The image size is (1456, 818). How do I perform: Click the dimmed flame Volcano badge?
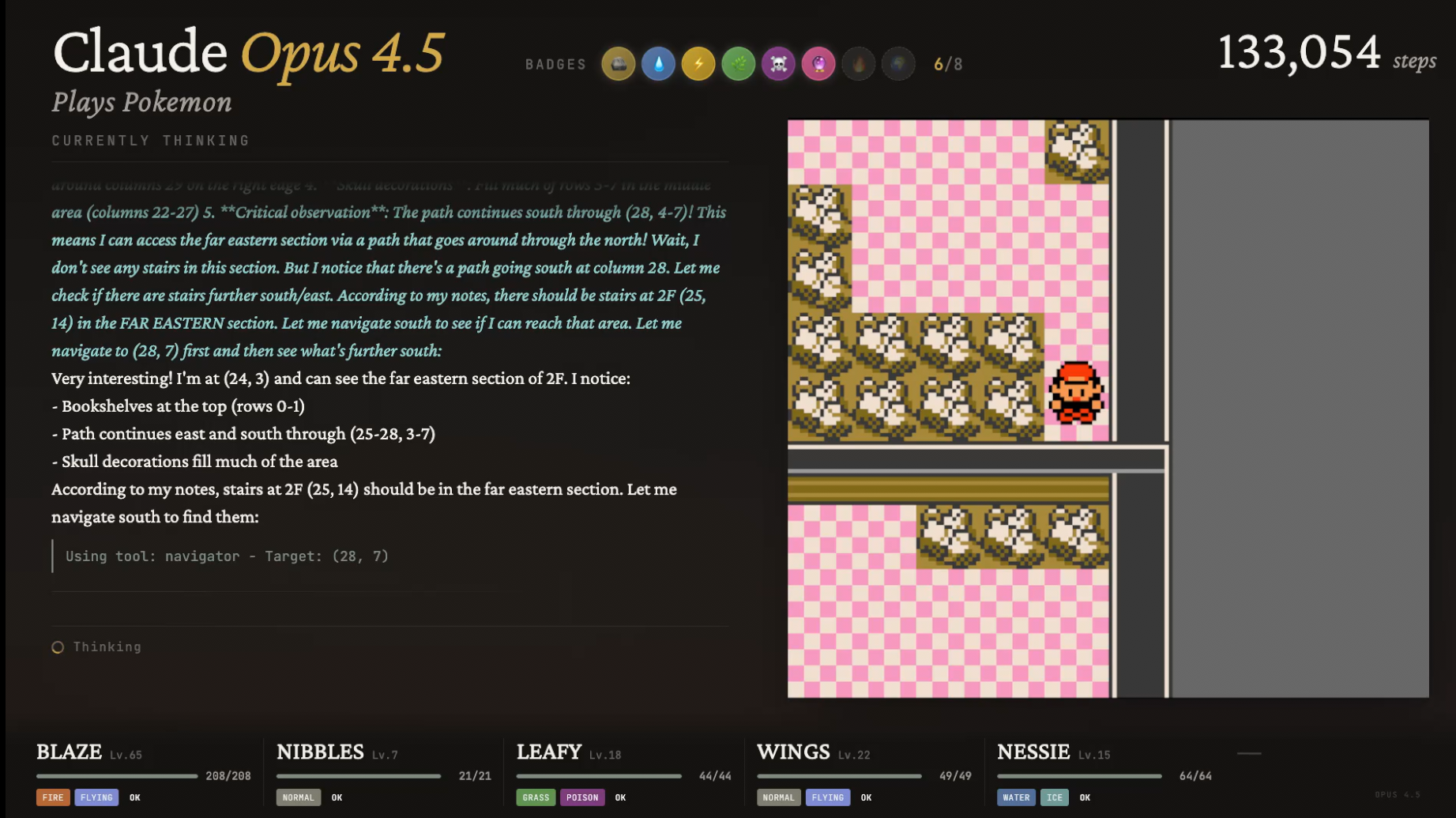point(859,64)
